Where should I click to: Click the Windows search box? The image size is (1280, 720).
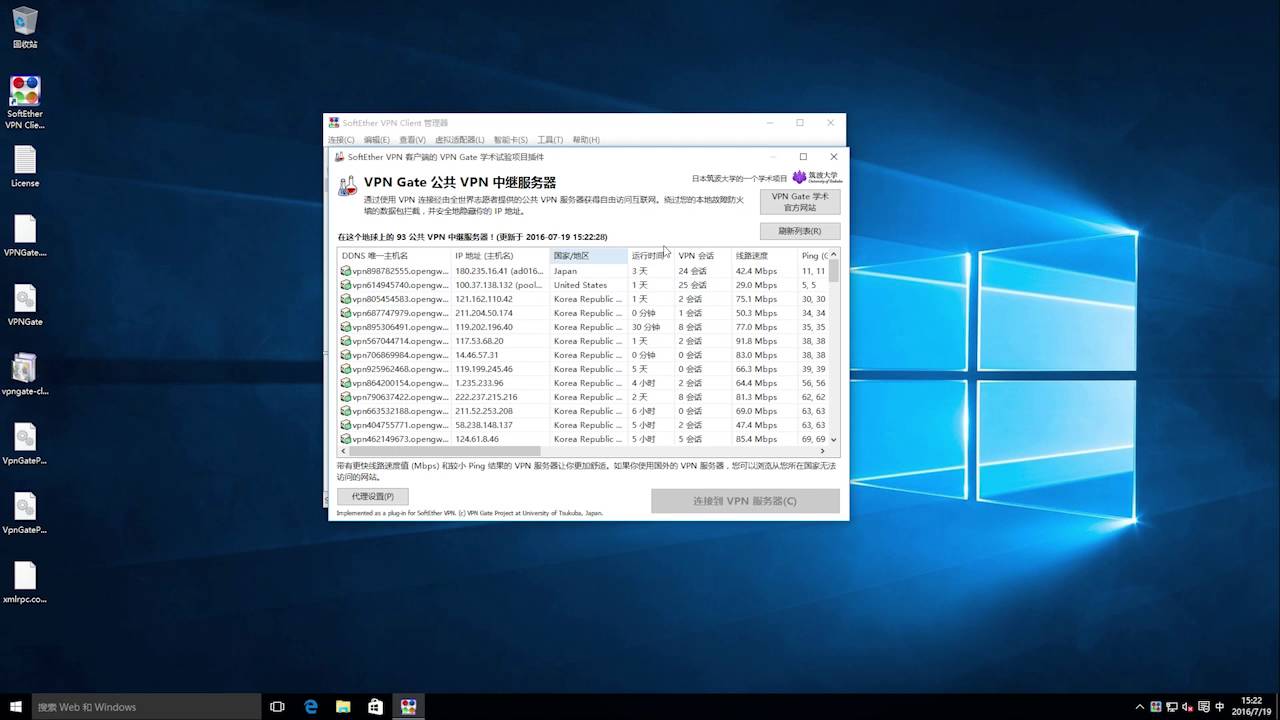tap(146, 706)
